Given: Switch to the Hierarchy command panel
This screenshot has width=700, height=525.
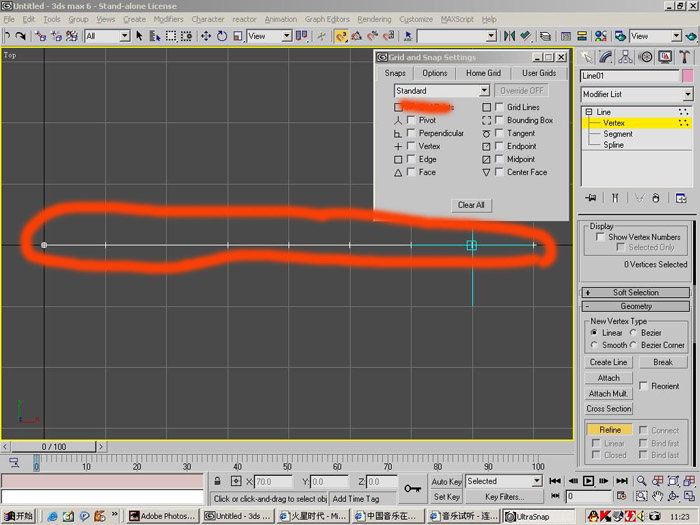Looking at the screenshot, I should [x=625, y=57].
